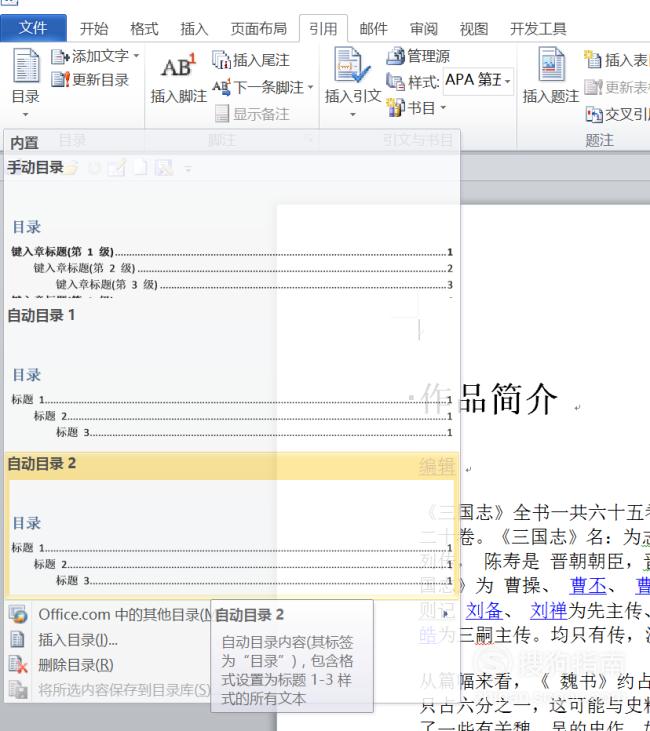The height and width of the screenshot is (731, 650).
Task: Click the 下一条脚注 icon
Action: point(221,87)
